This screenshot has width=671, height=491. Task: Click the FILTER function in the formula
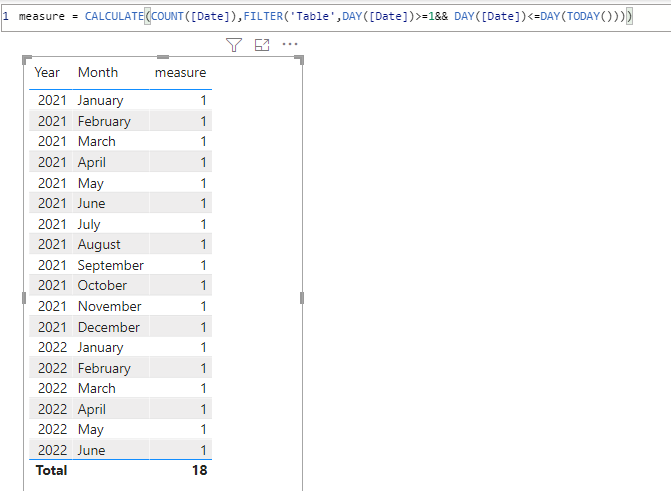click(x=263, y=16)
